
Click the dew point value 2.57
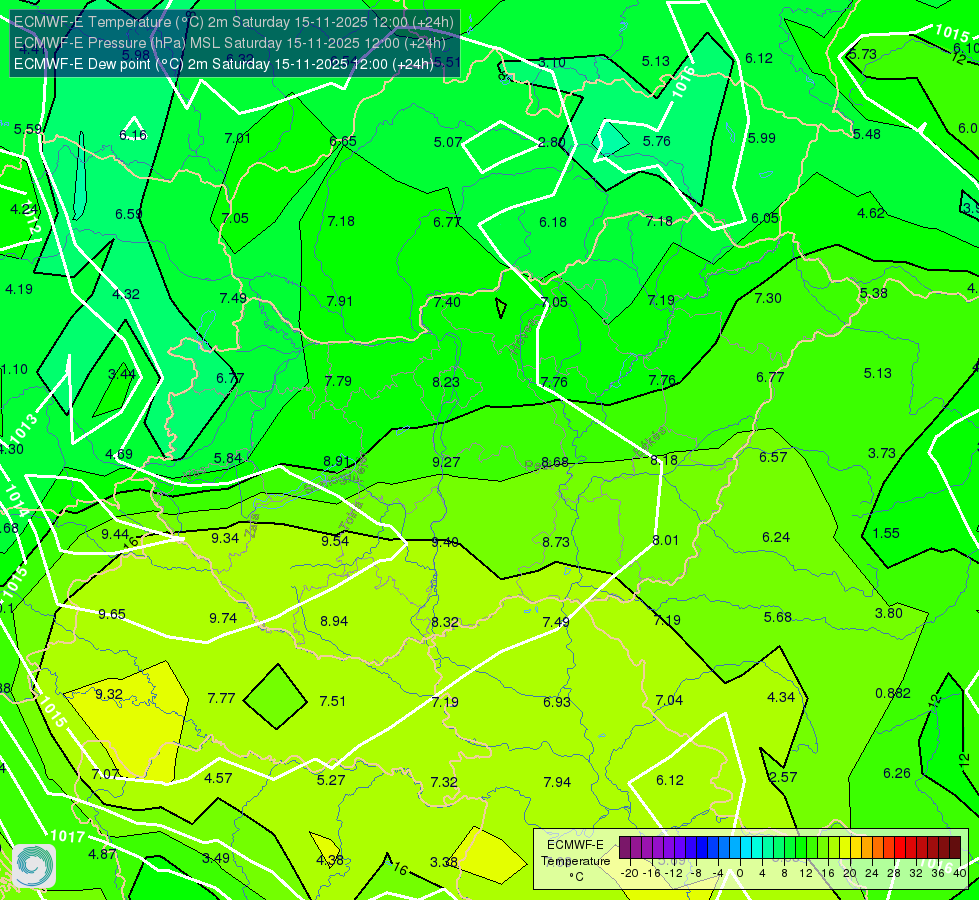(x=783, y=778)
